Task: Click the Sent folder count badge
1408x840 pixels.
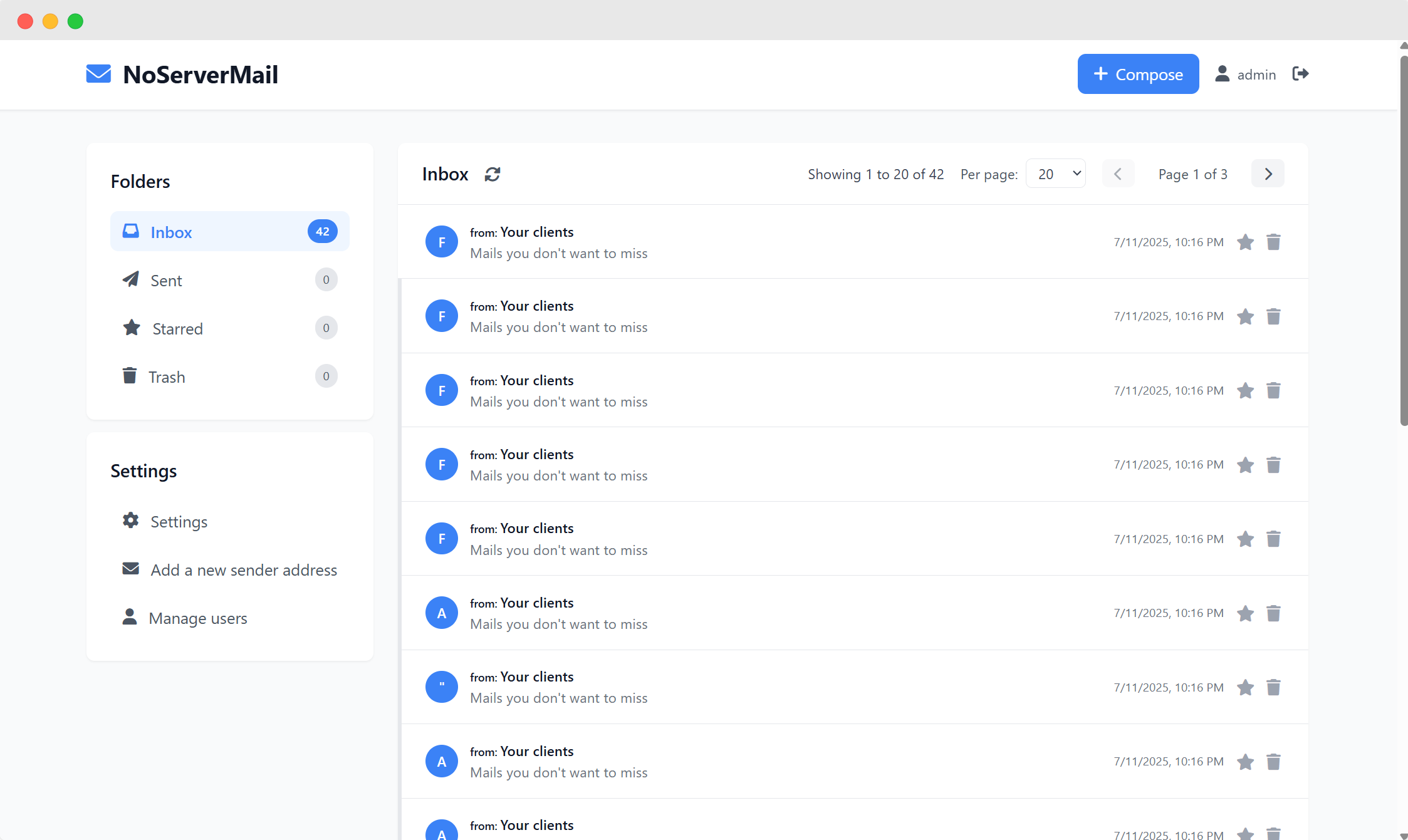Action: point(326,279)
